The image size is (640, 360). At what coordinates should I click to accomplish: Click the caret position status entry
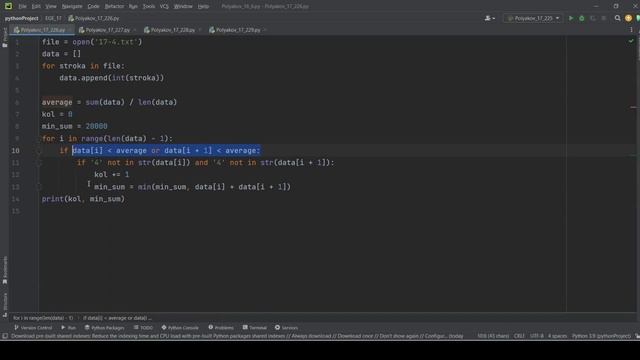coord(493,336)
